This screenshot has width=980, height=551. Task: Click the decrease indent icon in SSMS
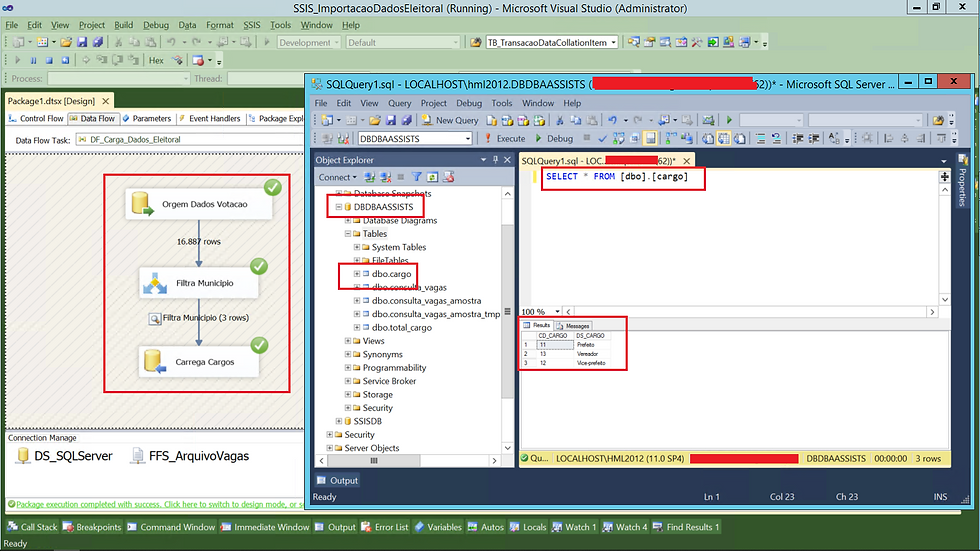[x=798, y=139]
